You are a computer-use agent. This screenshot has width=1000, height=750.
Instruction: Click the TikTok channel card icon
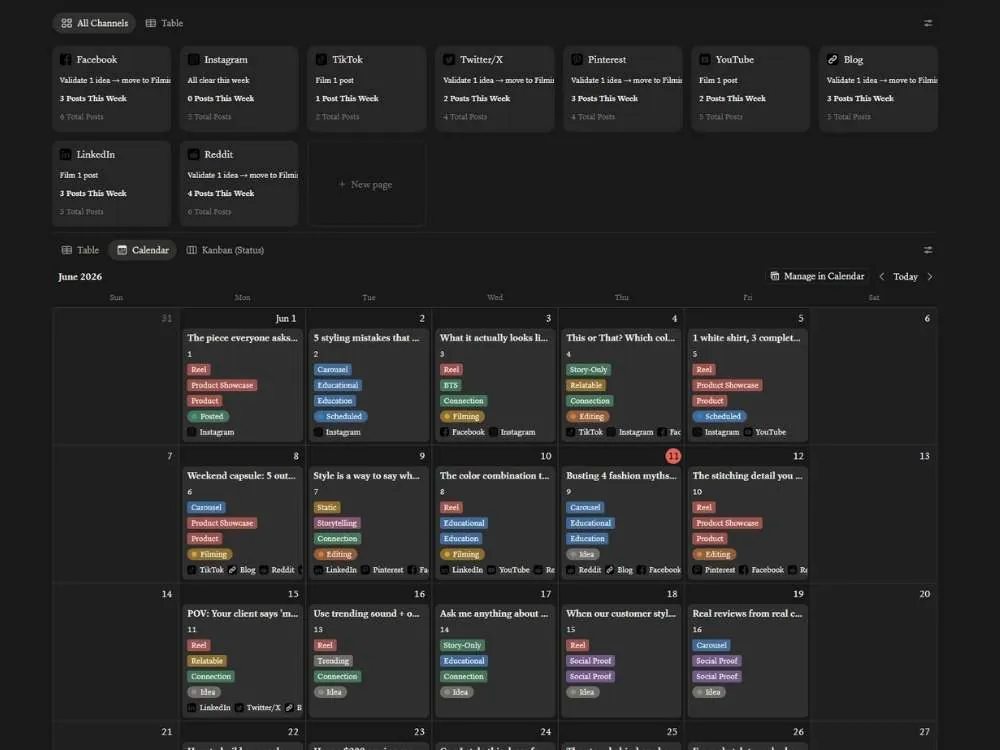tap(321, 59)
